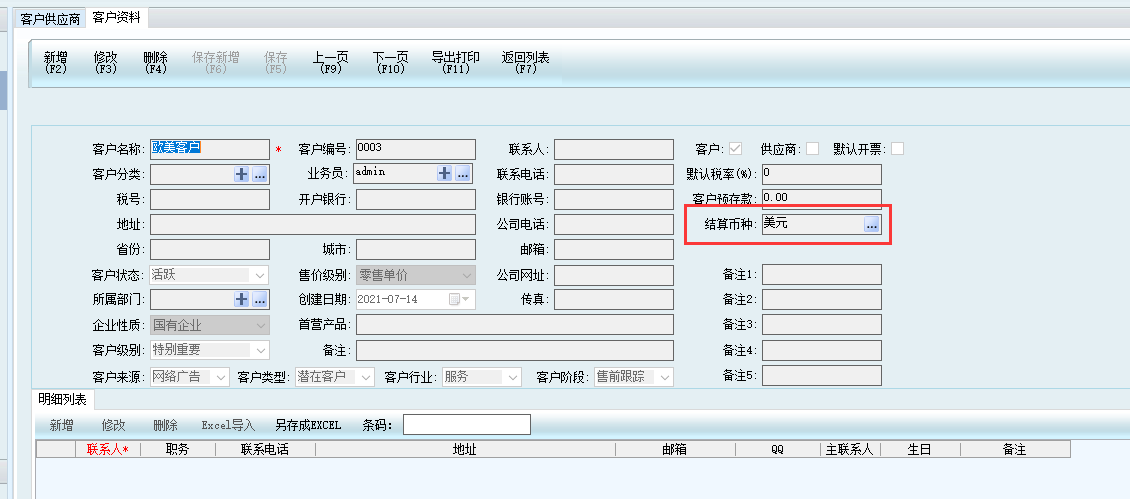Open the 客户分类 ellipsis browse button
Screen dimensions: 1130x499
pos(260,174)
